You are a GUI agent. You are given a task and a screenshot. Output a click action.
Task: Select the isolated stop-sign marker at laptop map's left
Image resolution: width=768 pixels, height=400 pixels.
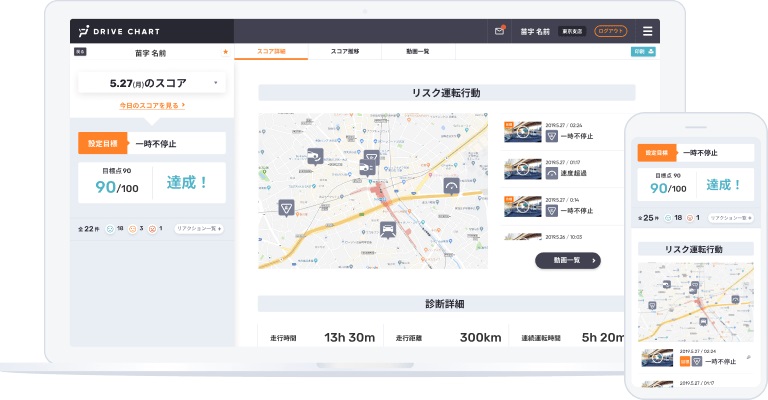coord(286,208)
